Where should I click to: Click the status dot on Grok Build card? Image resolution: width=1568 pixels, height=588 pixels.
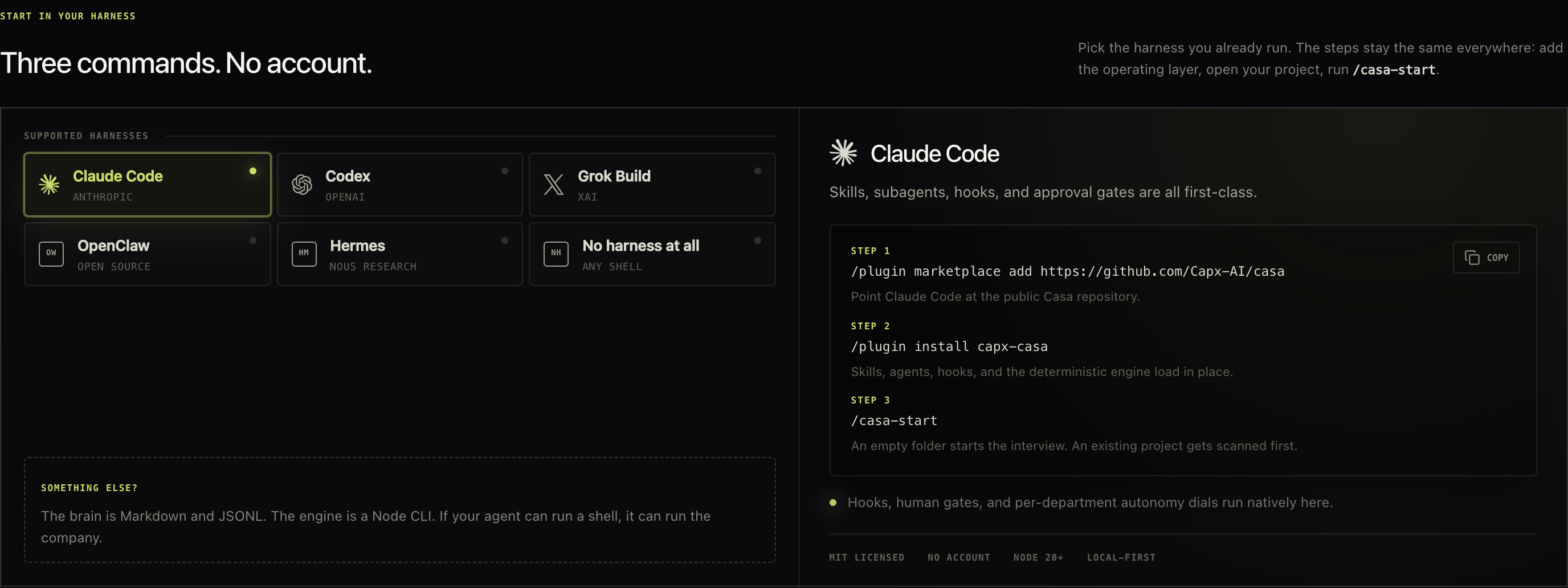coord(758,171)
